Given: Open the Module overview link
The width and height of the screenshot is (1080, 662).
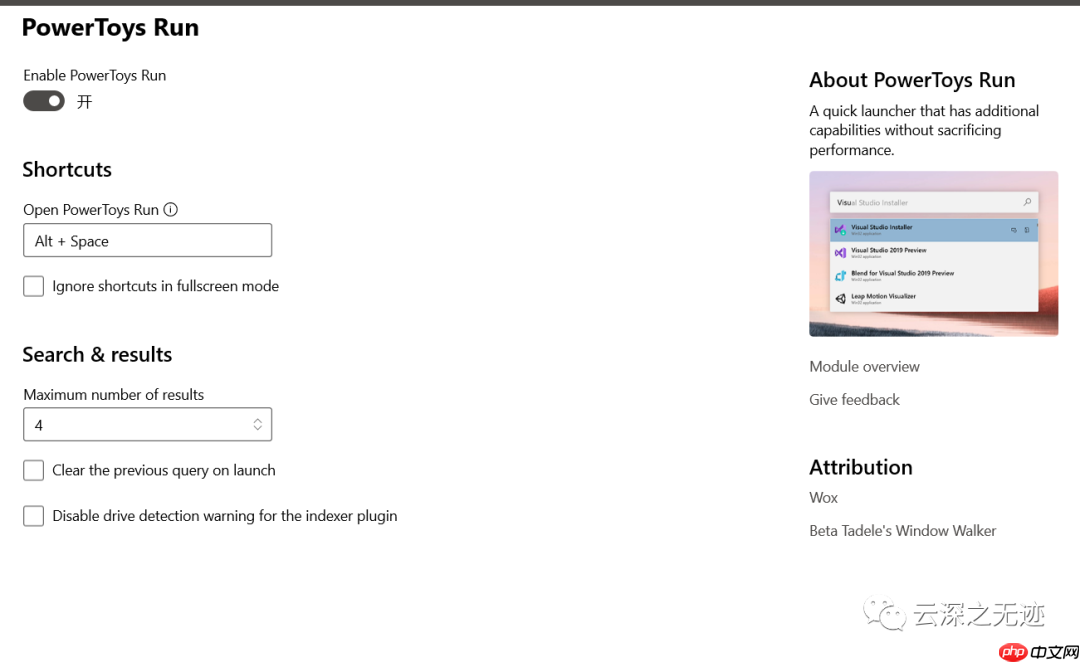Looking at the screenshot, I should tap(864, 366).
